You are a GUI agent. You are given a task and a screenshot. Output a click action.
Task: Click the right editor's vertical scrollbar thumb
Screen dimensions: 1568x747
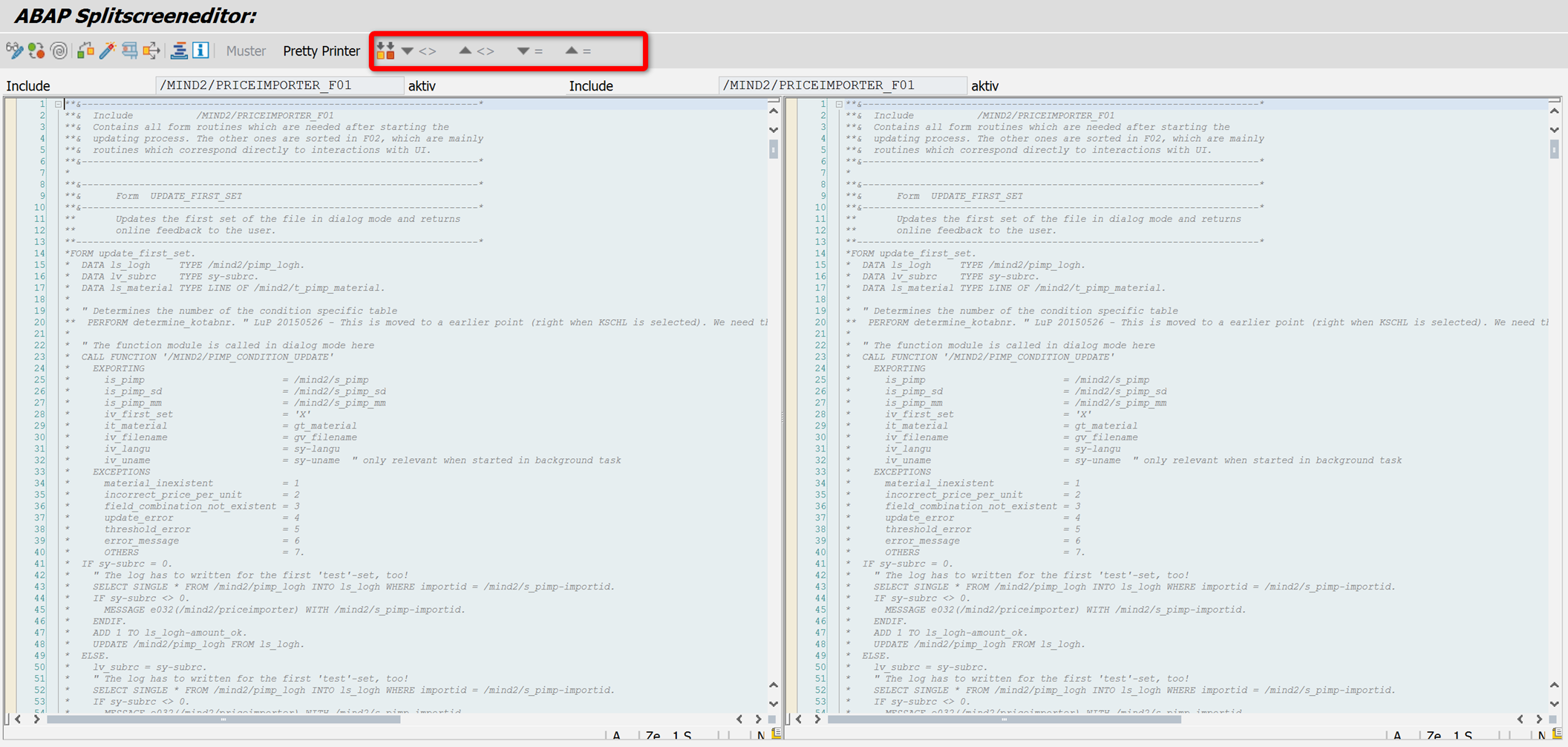coord(1554,149)
